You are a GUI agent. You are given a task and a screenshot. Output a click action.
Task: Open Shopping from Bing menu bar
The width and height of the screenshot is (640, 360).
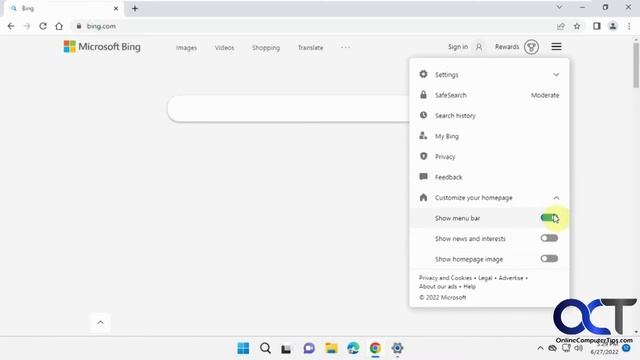[x=266, y=48]
